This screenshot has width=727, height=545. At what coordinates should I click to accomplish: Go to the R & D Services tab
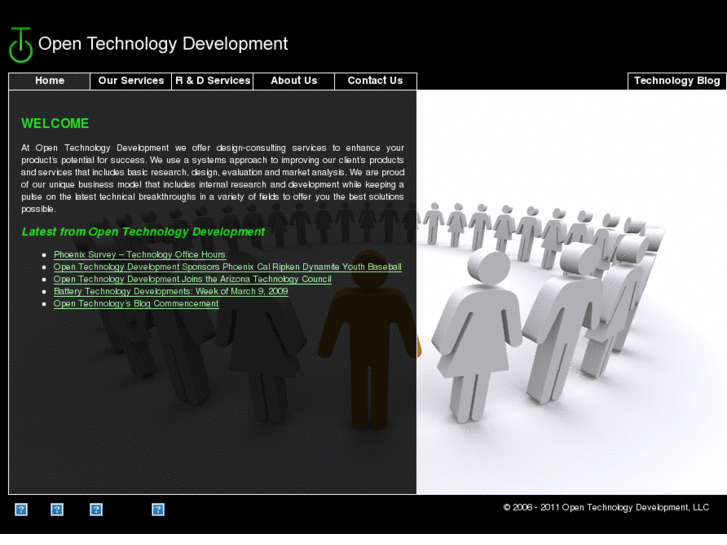tap(212, 81)
